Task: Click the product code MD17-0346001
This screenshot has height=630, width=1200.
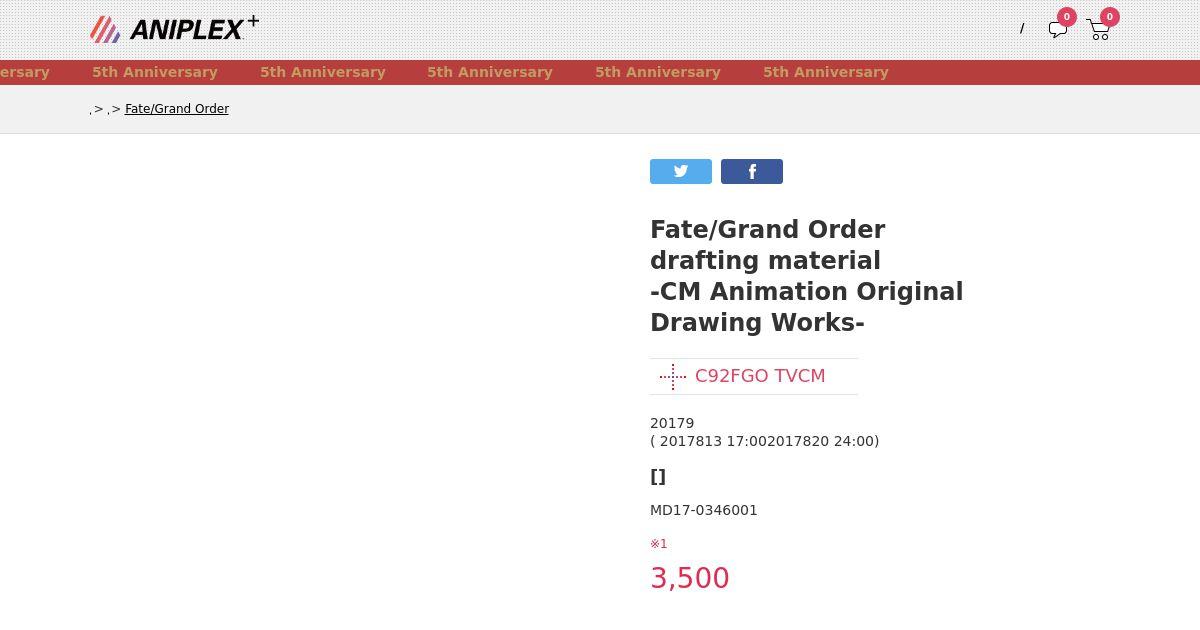Action: coord(704,510)
